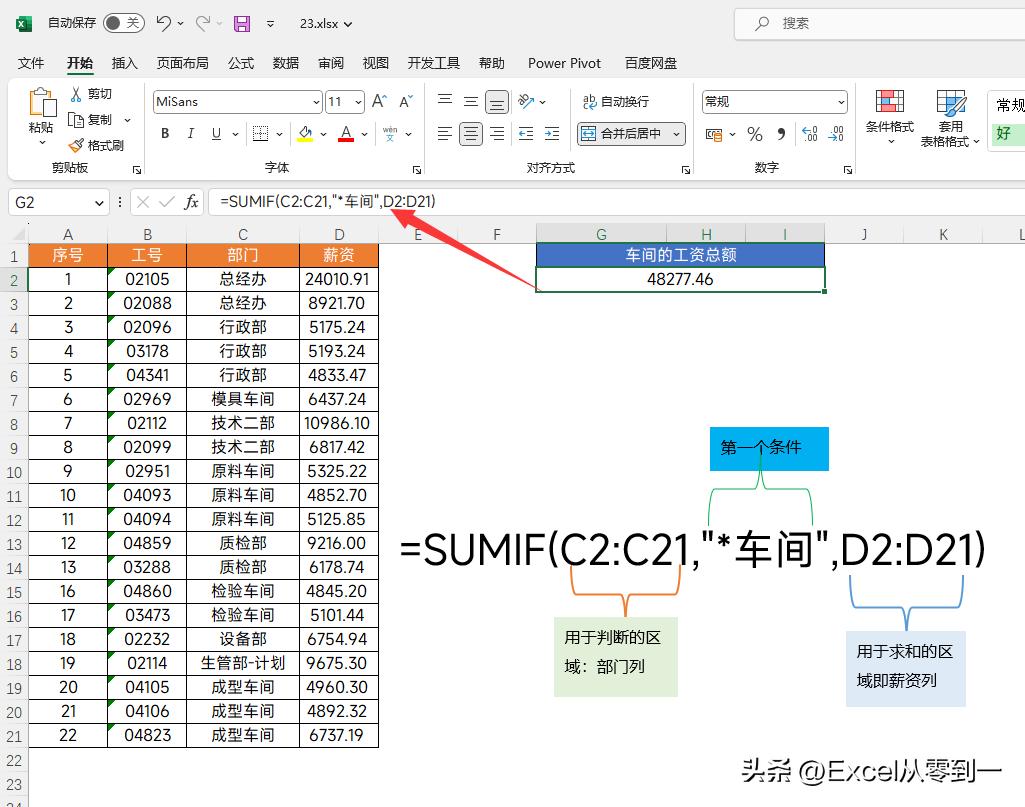Click the increase font size icon
The height and width of the screenshot is (807, 1025).
pyautogui.click(x=379, y=102)
